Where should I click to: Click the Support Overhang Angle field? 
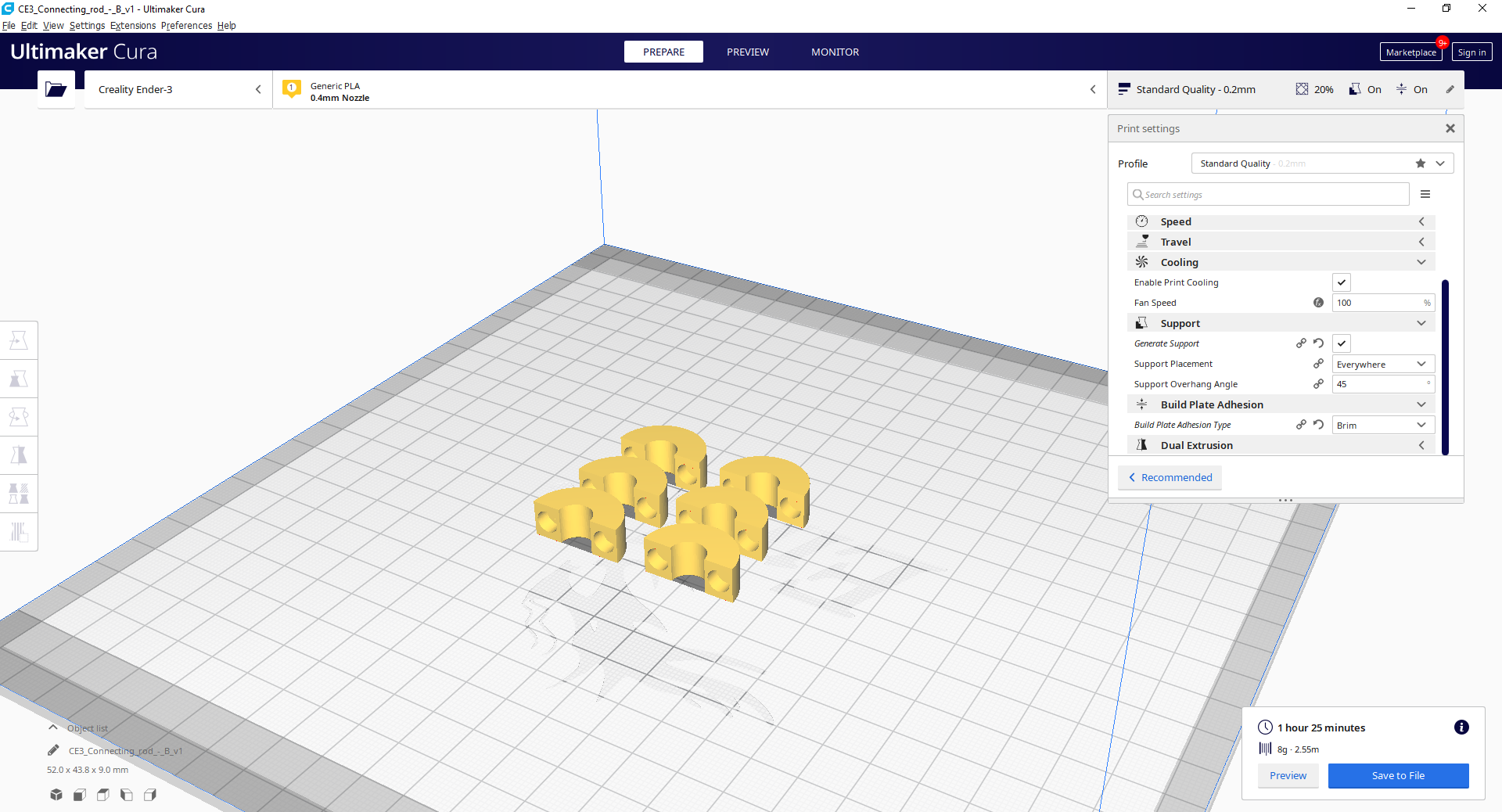[1383, 384]
